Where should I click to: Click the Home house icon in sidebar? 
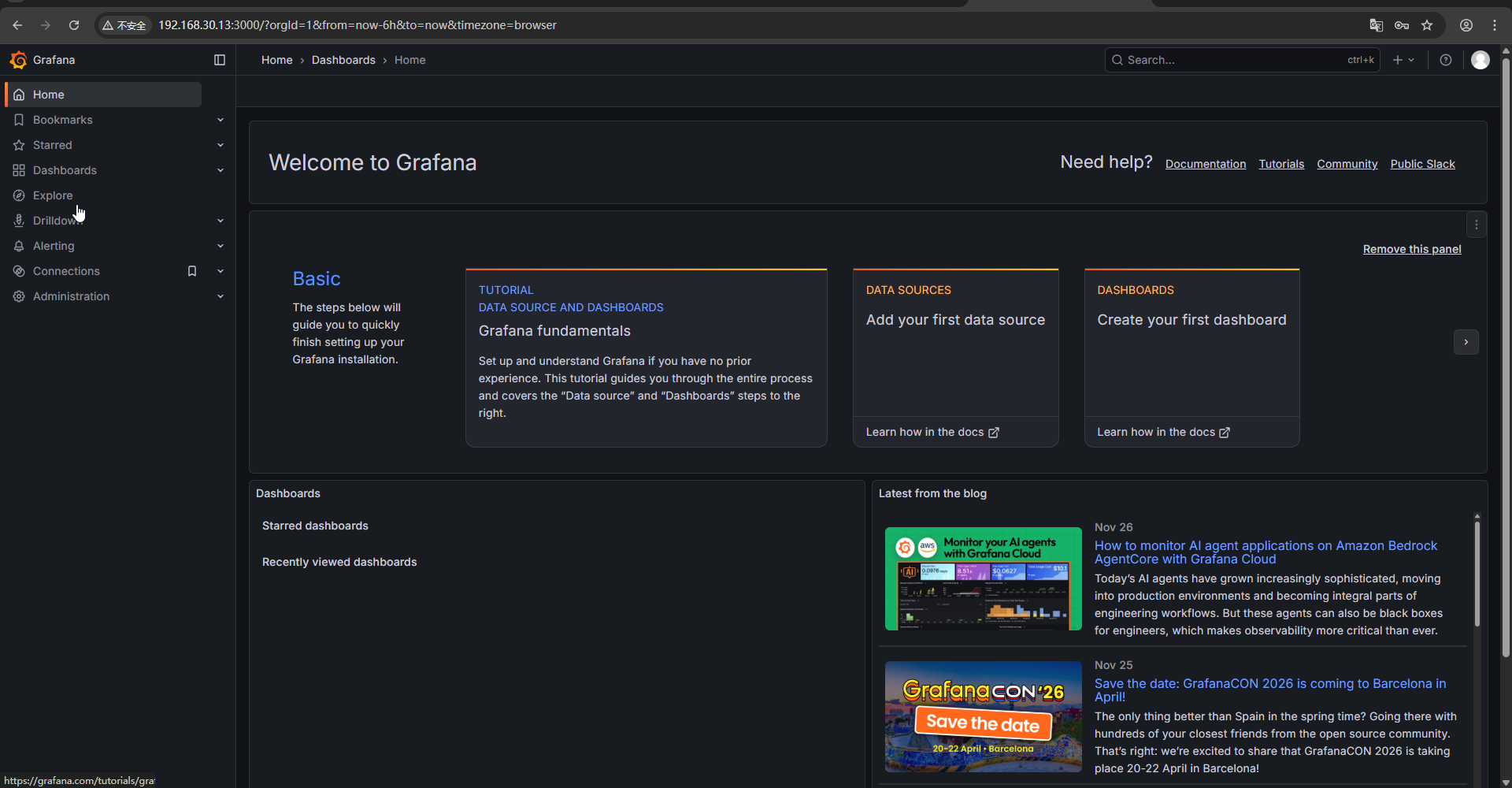click(x=19, y=95)
